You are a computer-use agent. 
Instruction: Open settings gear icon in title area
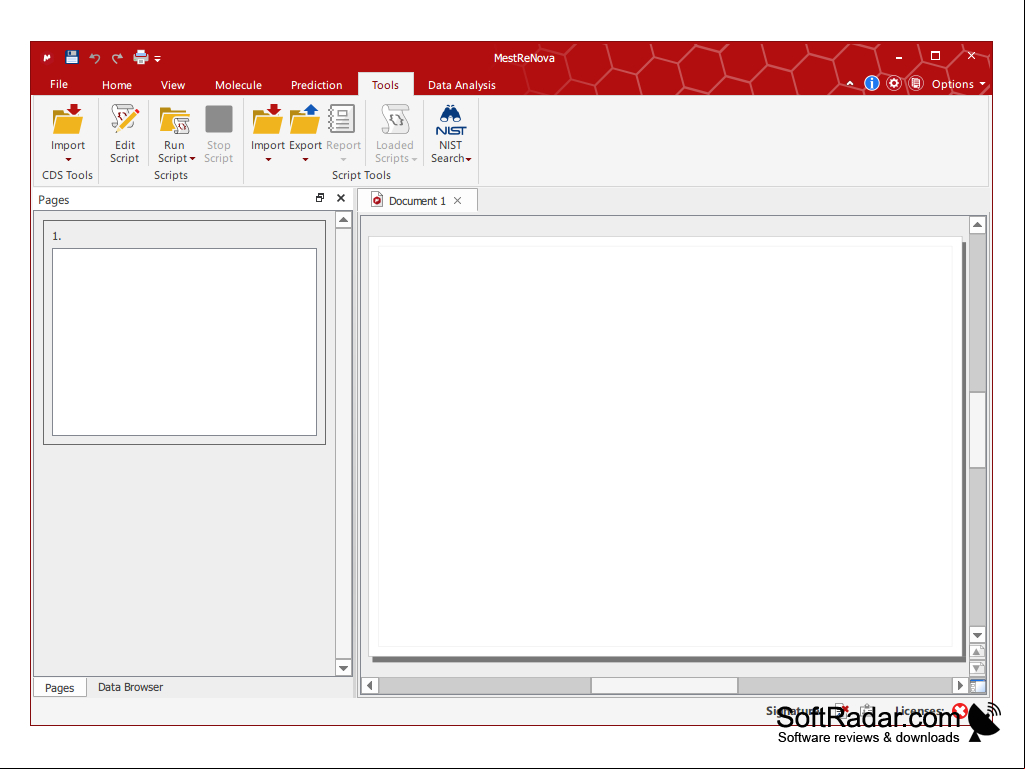[x=894, y=84]
